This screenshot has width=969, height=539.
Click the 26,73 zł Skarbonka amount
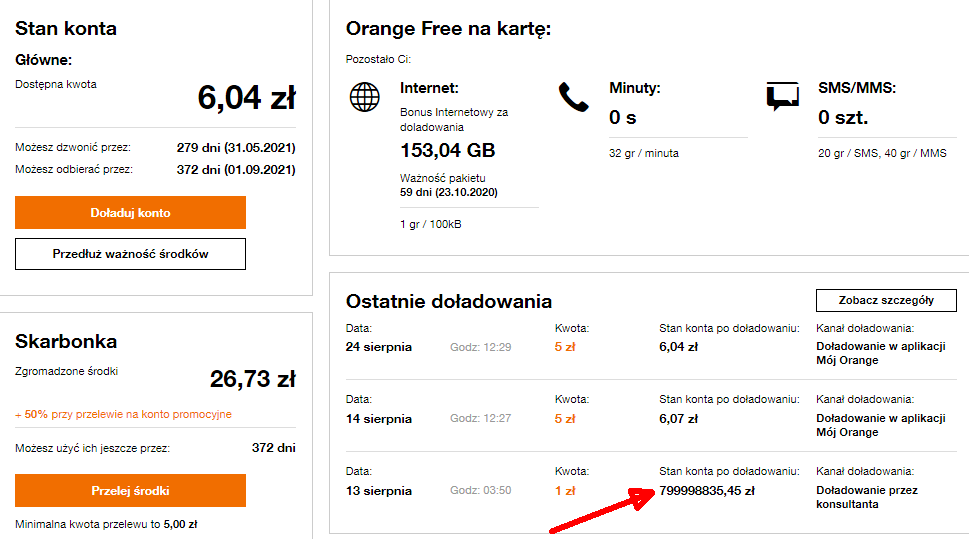tap(252, 379)
